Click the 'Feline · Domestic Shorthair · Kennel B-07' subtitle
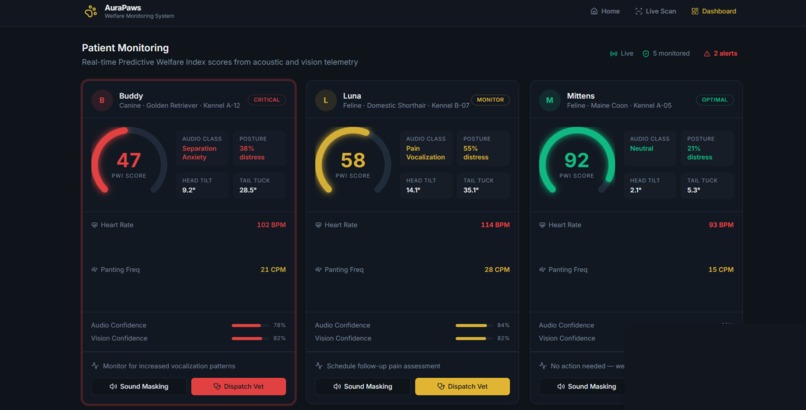Viewport: 806px width, 410px height. (406, 106)
